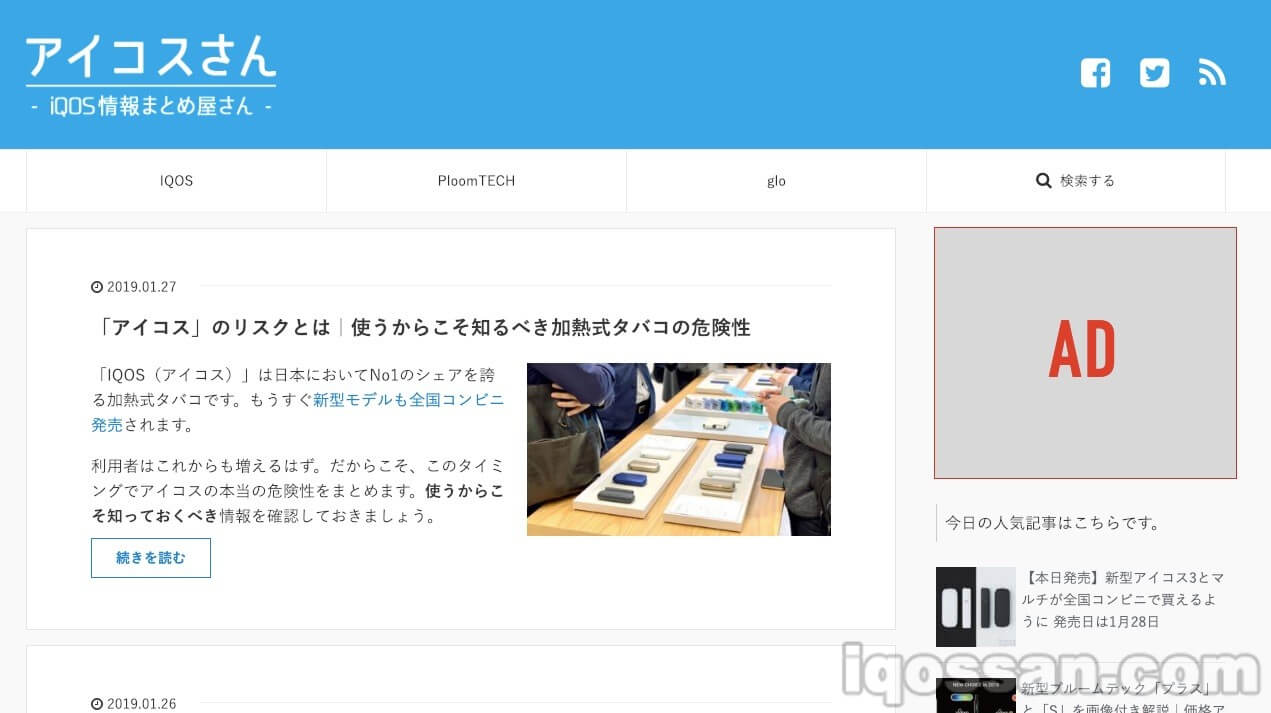Click the AD banner in the sidebar

coord(1085,353)
